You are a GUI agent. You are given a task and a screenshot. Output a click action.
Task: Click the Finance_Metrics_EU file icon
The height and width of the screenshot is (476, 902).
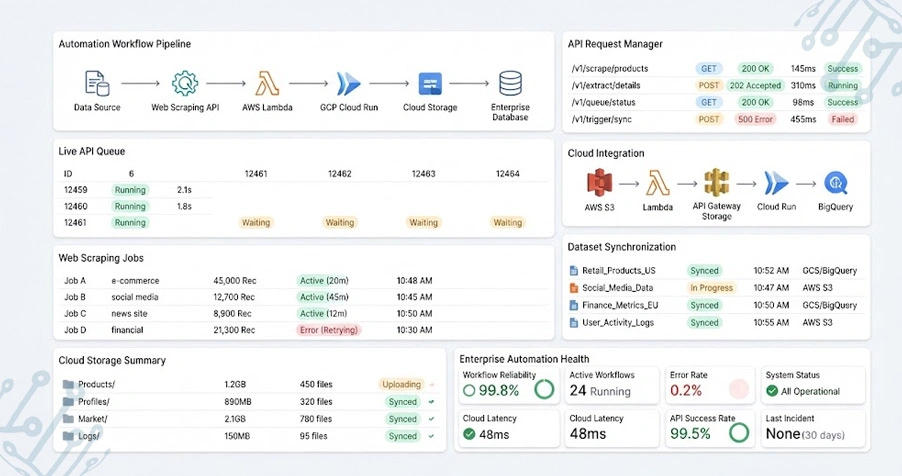574,305
